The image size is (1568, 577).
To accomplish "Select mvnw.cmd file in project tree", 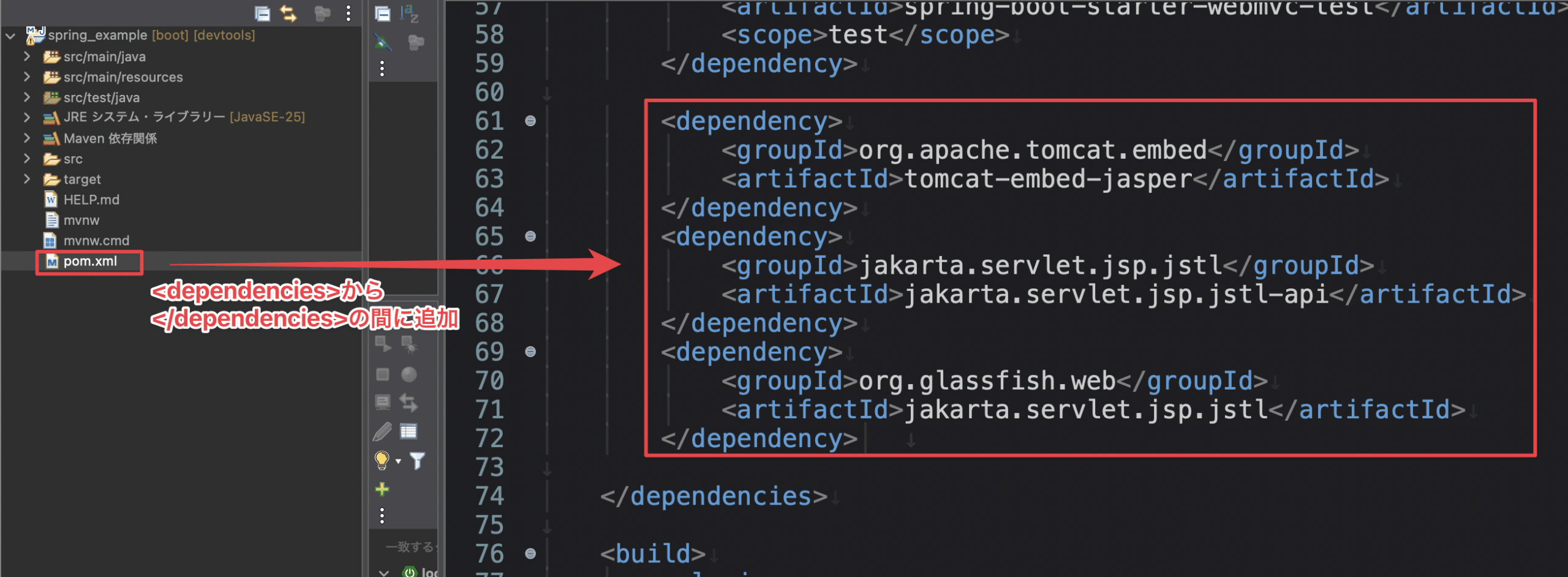I will point(96,241).
